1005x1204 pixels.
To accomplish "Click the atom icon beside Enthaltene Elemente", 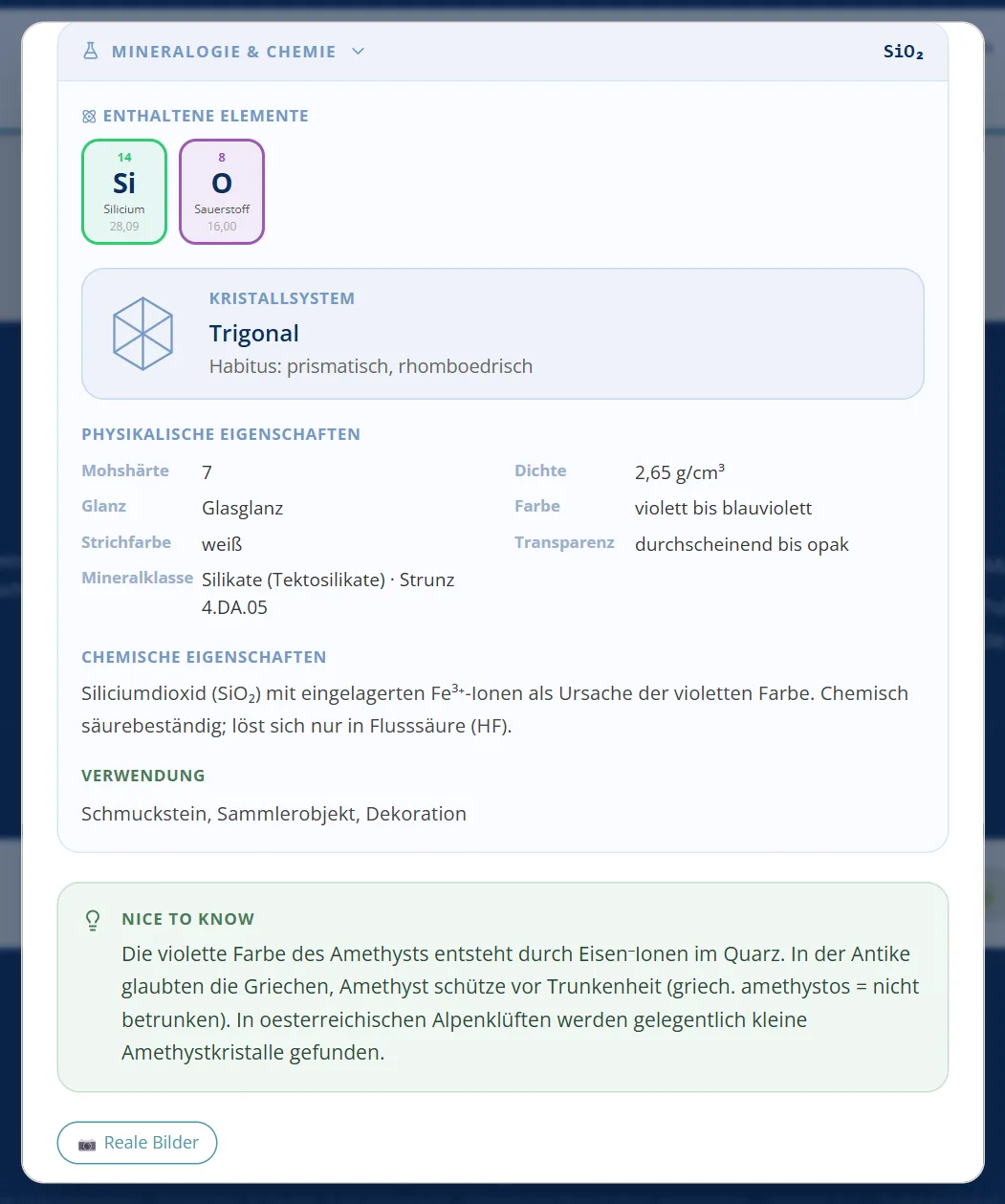I will 89,117.
